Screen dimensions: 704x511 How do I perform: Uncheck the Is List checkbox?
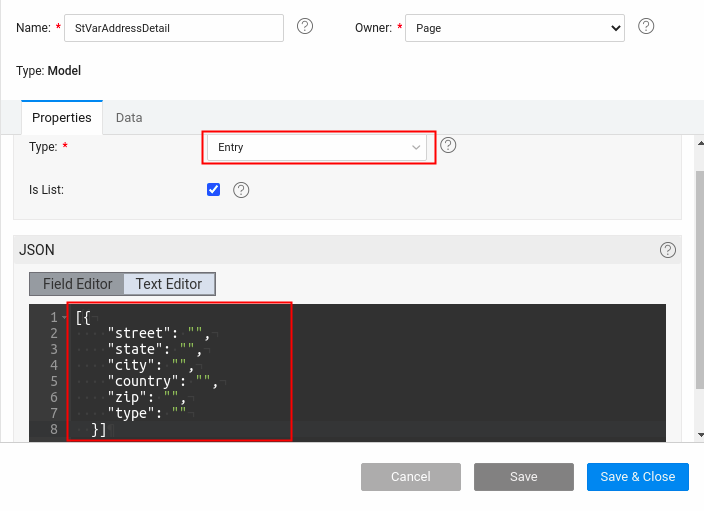point(213,189)
